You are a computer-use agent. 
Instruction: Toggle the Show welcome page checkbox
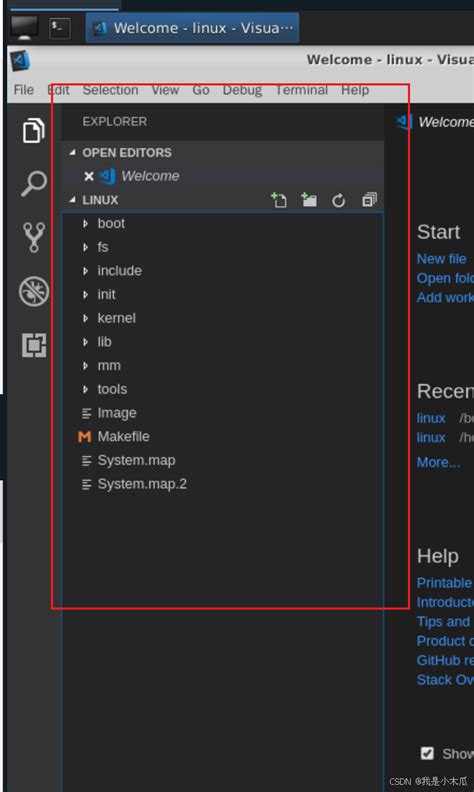click(427, 753)
